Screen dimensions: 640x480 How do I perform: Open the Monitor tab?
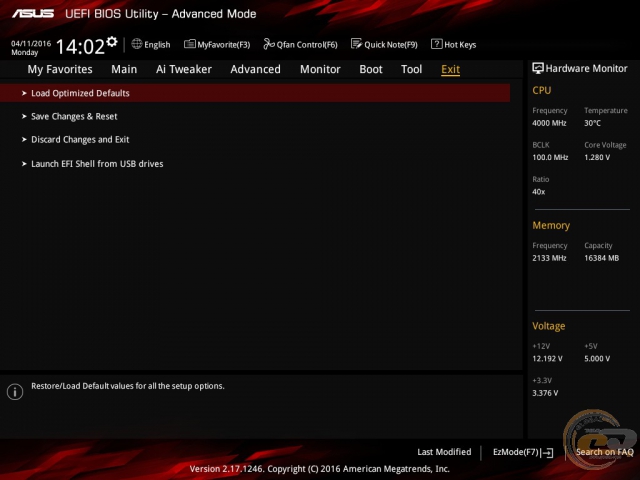pyautogui.click(x=320, y=69)
